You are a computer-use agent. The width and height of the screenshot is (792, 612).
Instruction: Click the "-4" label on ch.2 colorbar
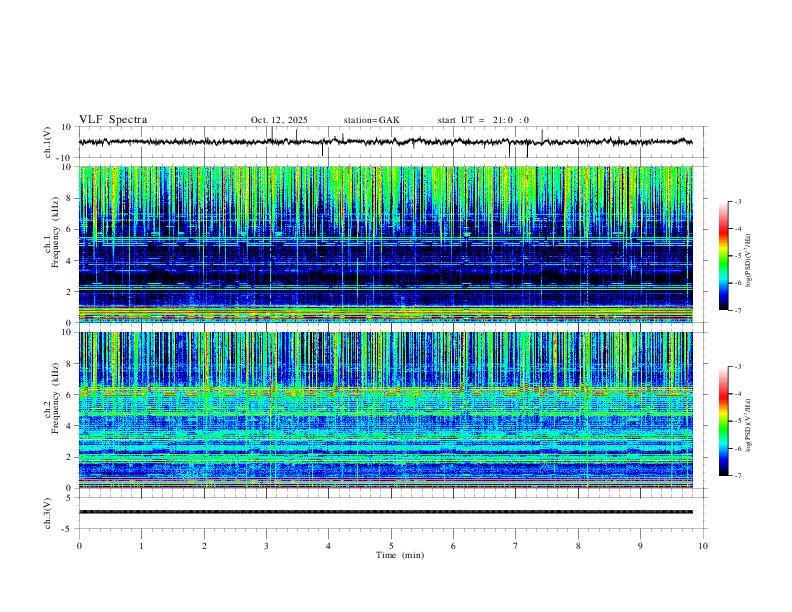[738, 394]
